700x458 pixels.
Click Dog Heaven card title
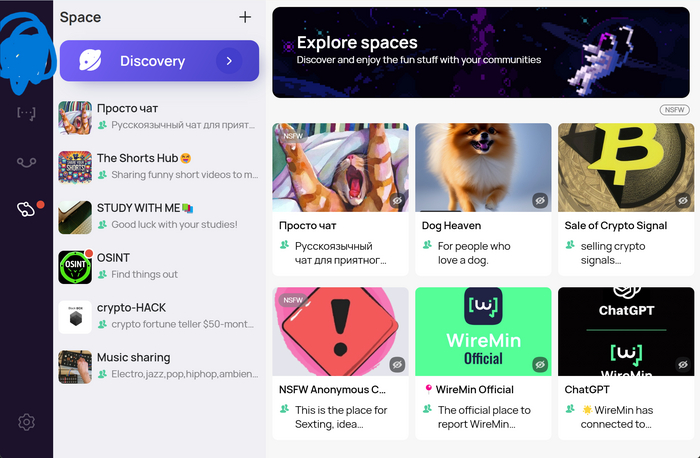(451, 225)
